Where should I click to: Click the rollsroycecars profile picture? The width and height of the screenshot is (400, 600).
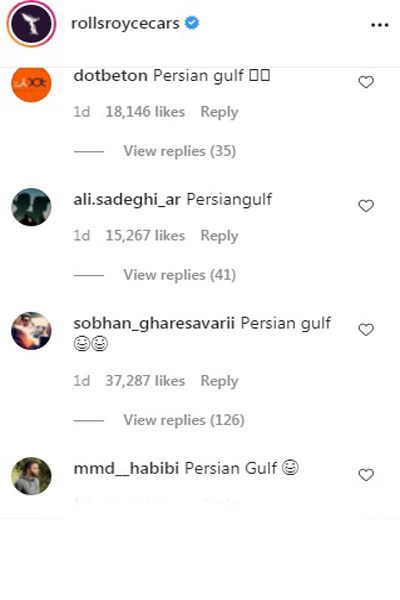point(31,23)
